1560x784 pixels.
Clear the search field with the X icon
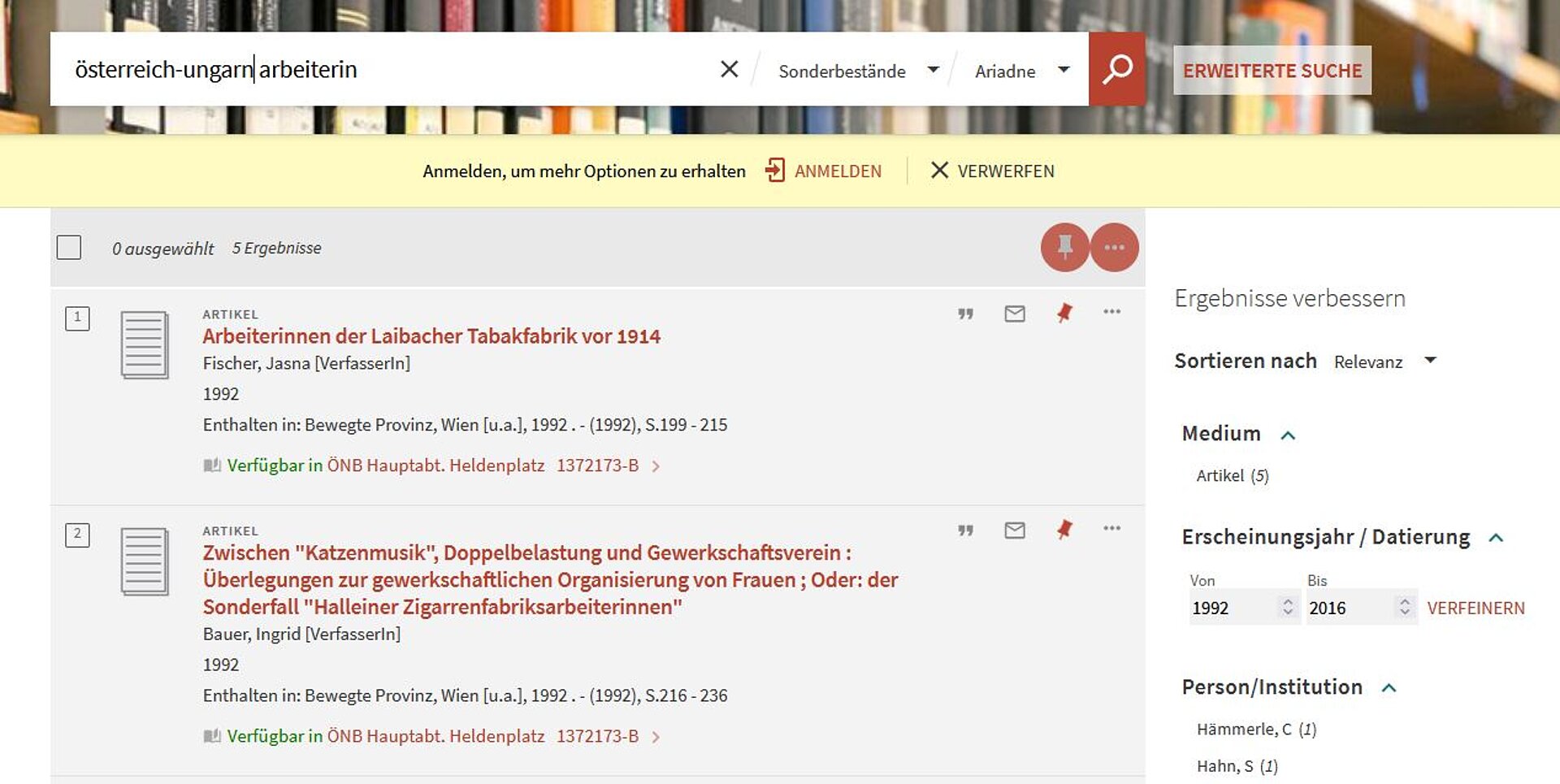[729, 69]
